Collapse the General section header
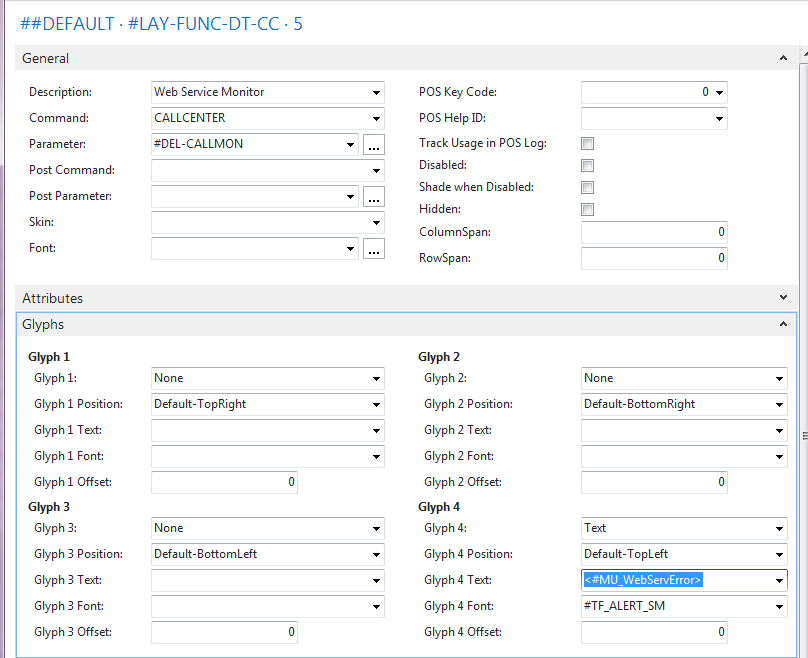Viewport: 808px width, 658px height. (x=784, y=59)
